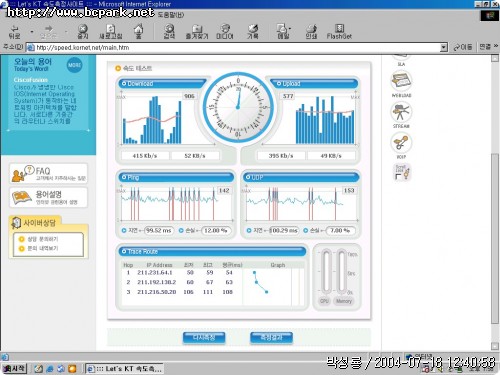Screen dimensions: 500x375
Task: Expand the Mail button dropdown arrow
Action: [x=290, y=29]
